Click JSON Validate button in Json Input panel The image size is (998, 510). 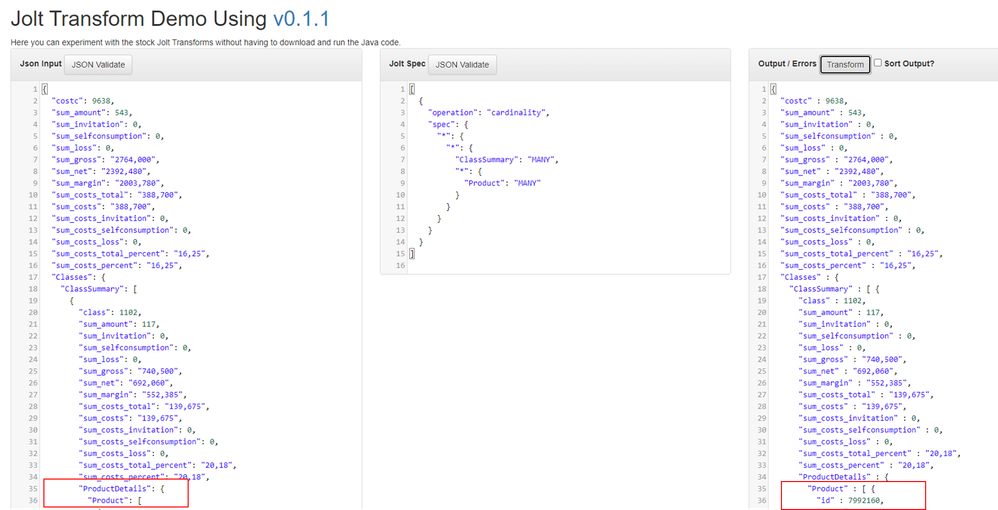pyautogui.click(x=99, y=64)
